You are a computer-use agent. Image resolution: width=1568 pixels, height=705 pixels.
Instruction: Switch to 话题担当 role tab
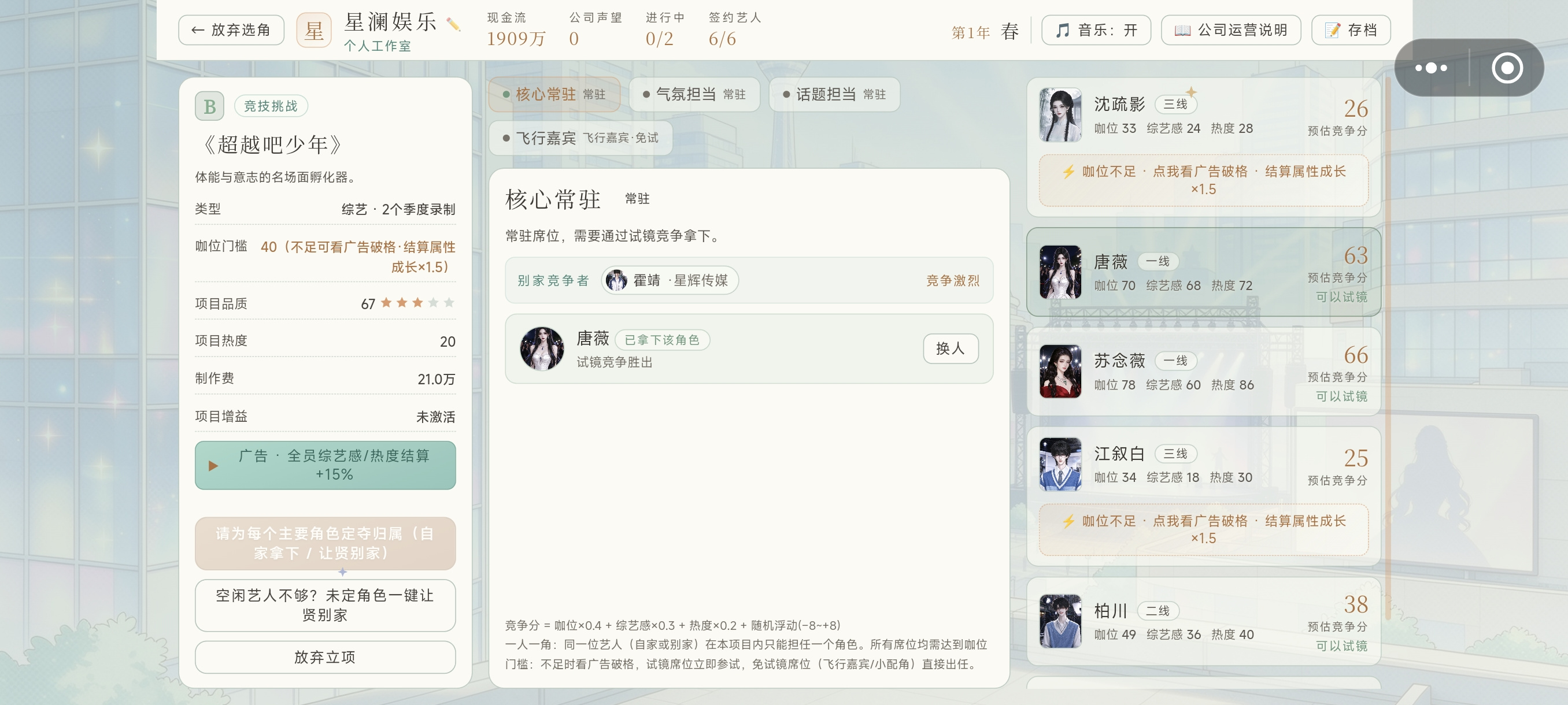coord(834,94)
